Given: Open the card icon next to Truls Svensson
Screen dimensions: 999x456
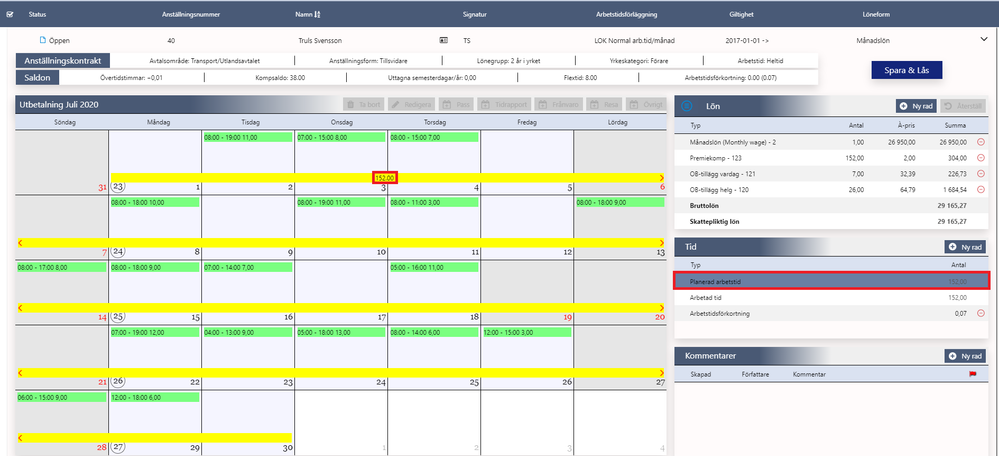Looking at the screenshot, I should click(444, 40).
